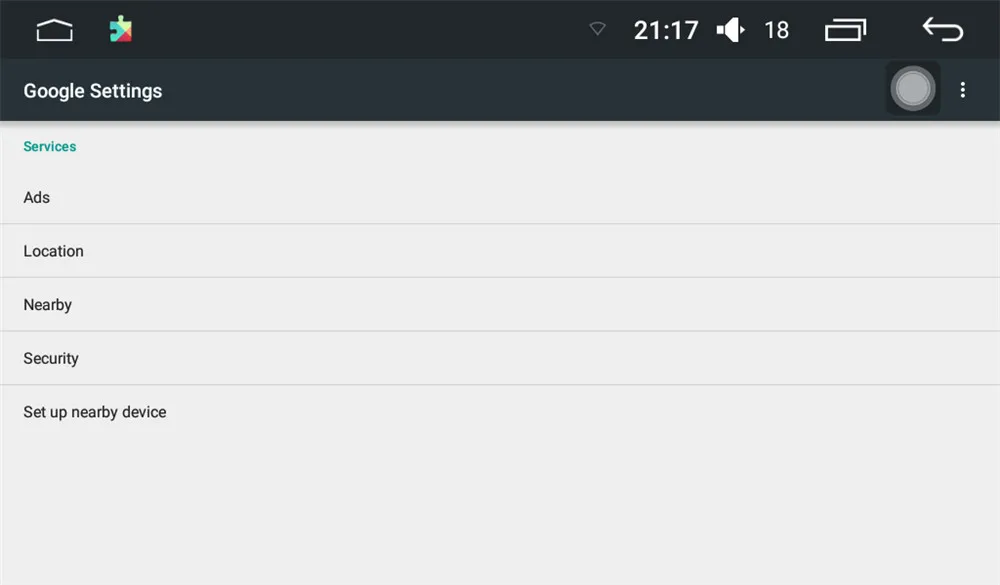
Task: Click blank area below Set up nearby device
Action: click(500, 510)
